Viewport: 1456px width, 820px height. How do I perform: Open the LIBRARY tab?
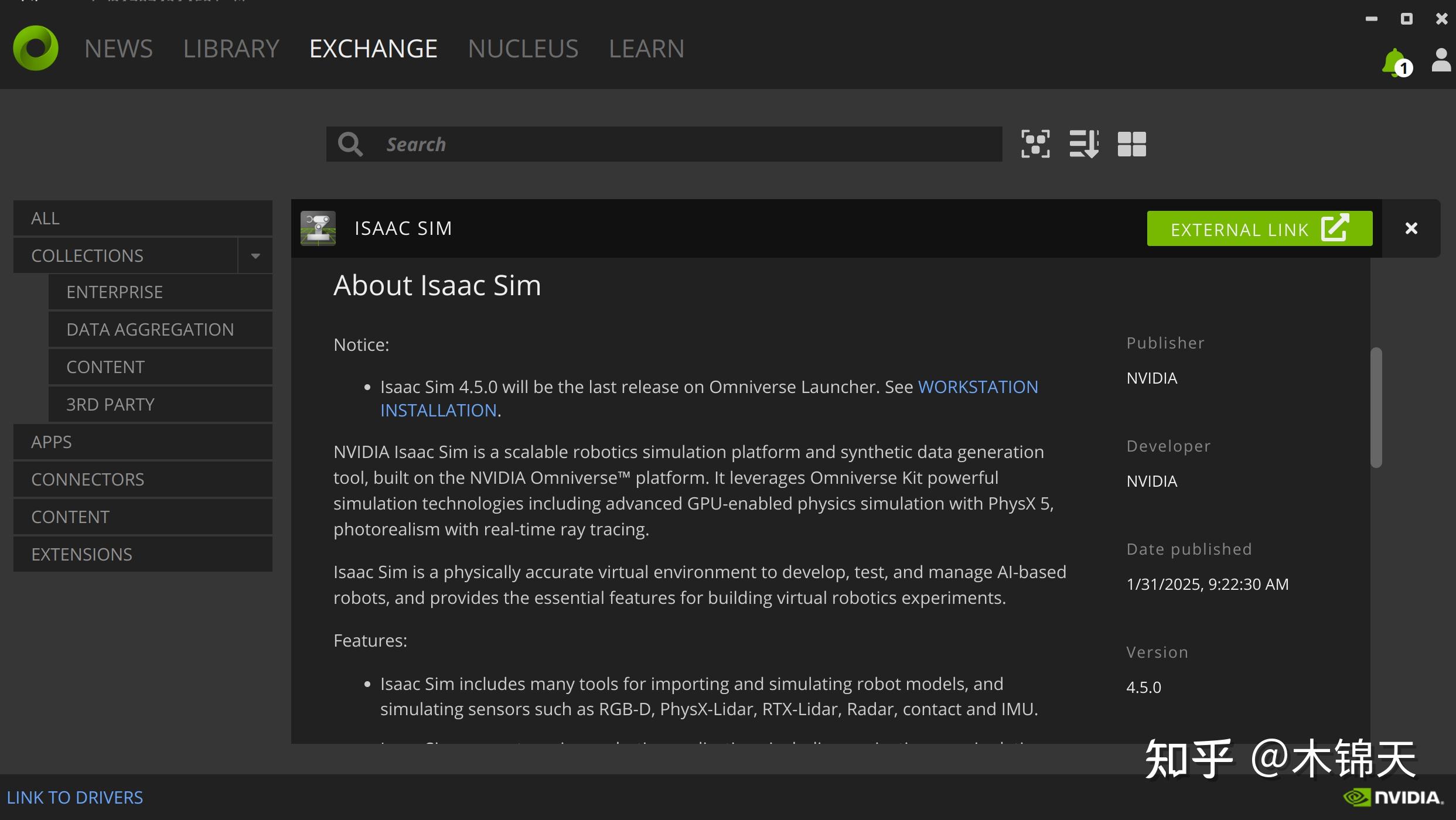point(231,48)
